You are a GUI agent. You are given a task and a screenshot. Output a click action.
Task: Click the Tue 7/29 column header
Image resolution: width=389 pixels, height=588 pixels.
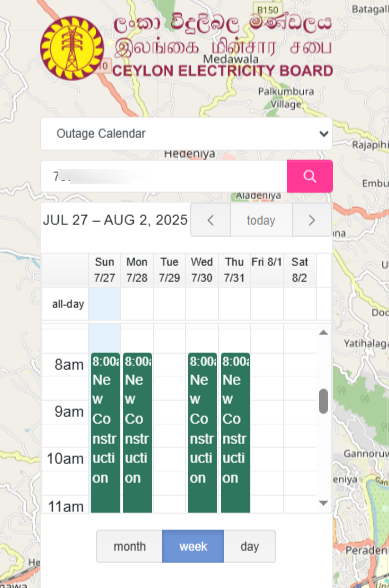(x=169, y=270)
